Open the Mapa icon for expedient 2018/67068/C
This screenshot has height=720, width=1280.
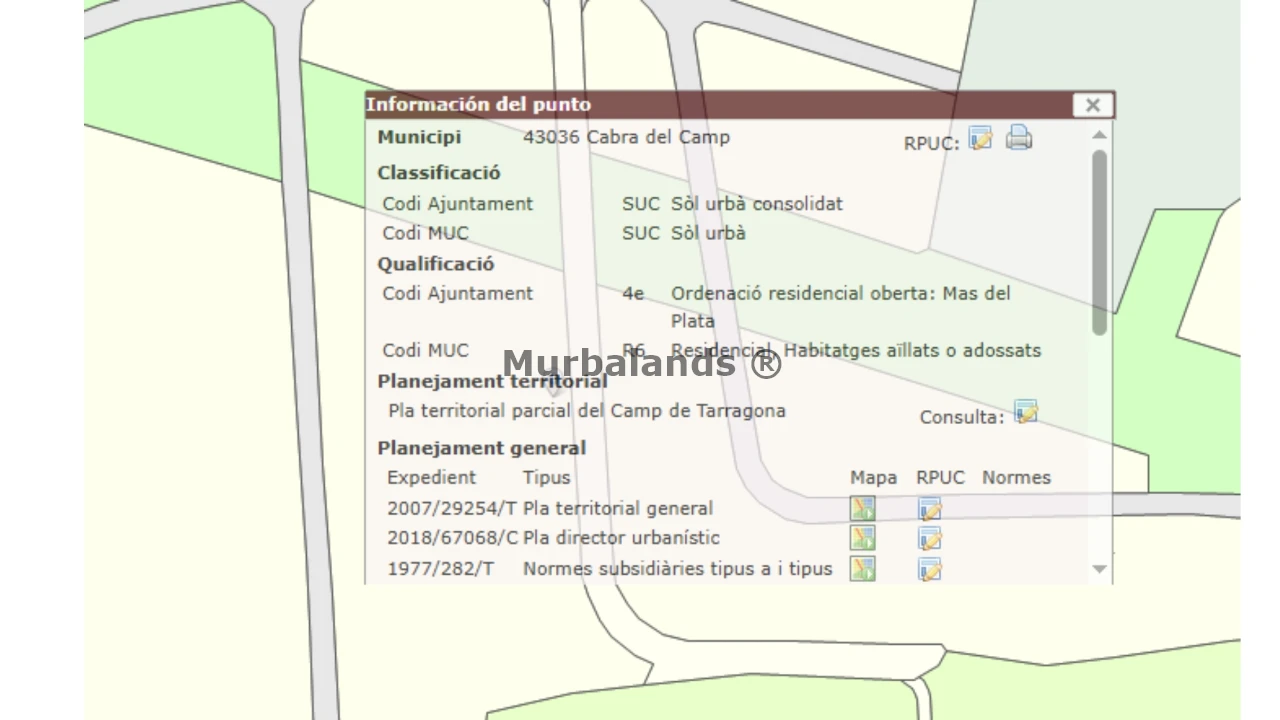click(862, 539)
